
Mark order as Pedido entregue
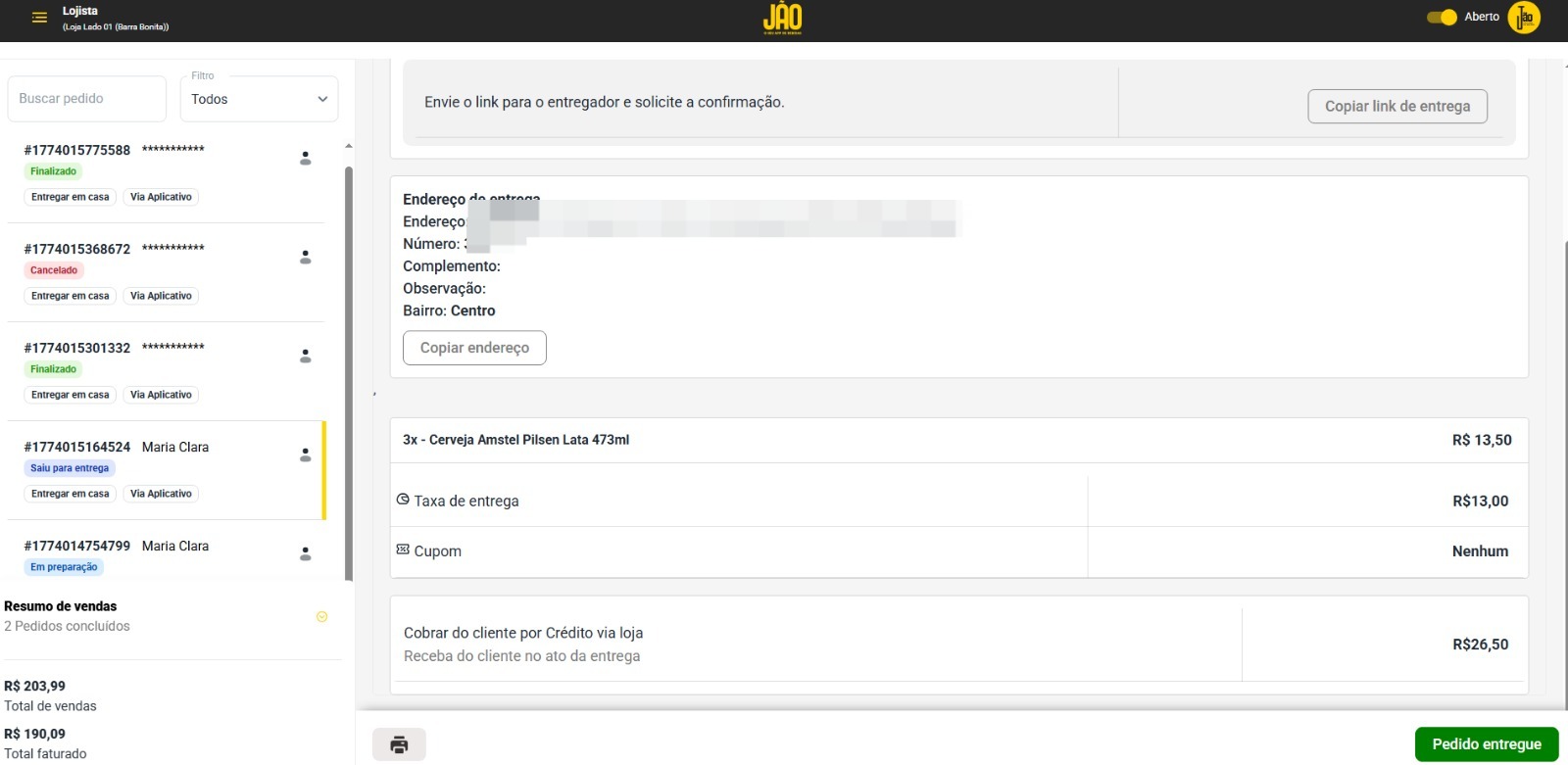pyautogui.click(x=1487, y=744)
